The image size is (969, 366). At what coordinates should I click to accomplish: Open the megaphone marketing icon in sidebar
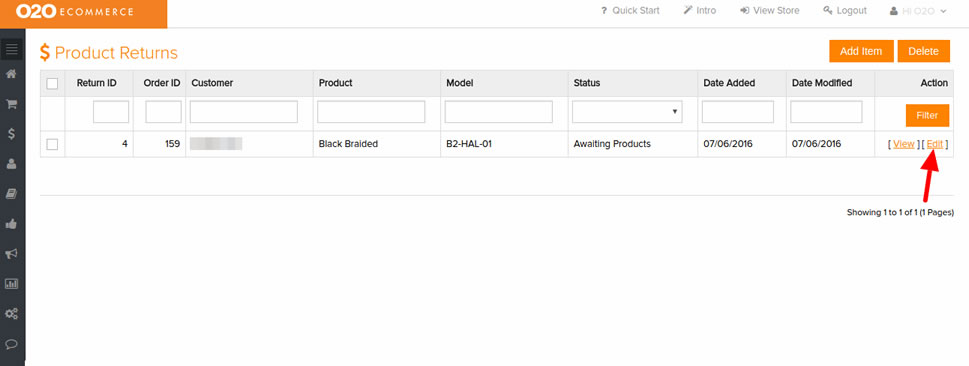pos(11,254)
